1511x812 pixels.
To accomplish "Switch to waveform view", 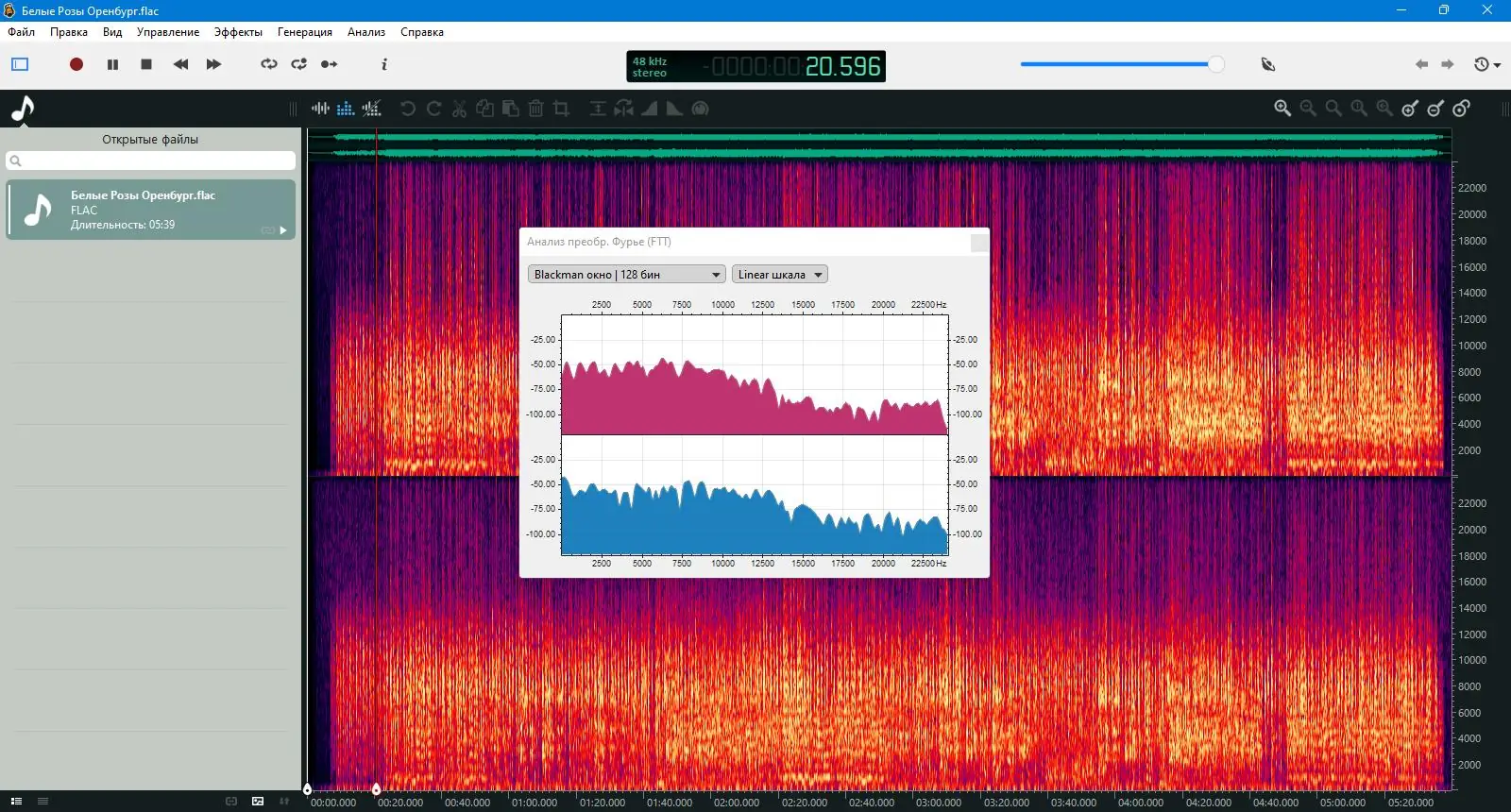I will 320,109.
